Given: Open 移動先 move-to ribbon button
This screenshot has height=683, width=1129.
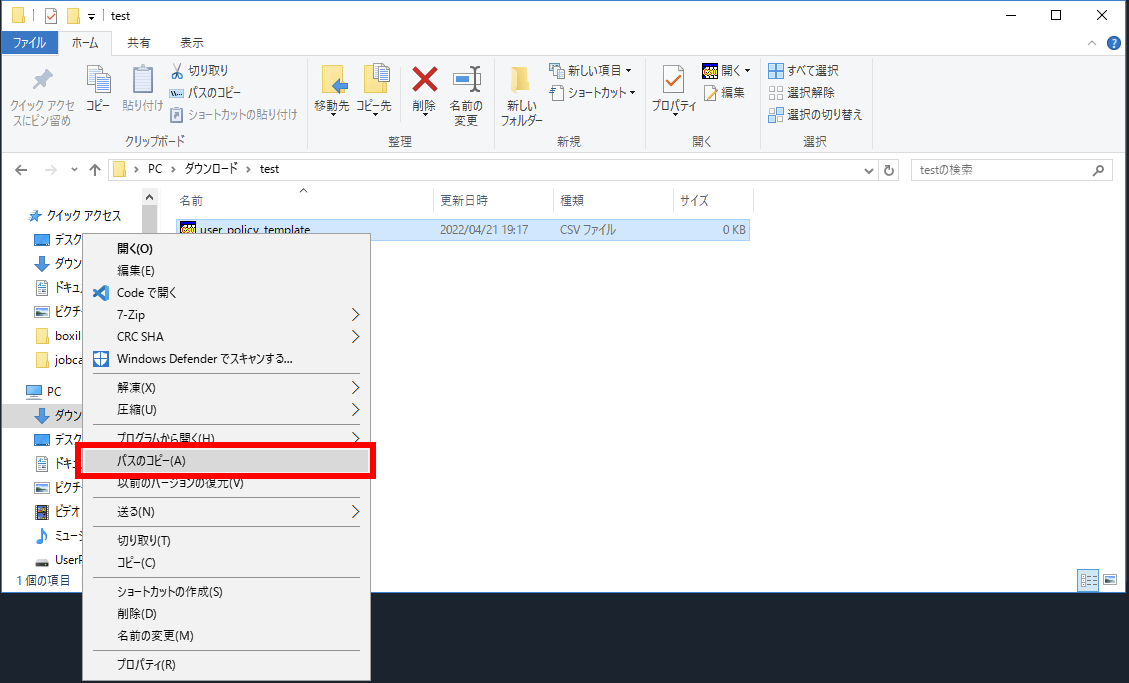Looking at the screenshot, I should (332, 91).
